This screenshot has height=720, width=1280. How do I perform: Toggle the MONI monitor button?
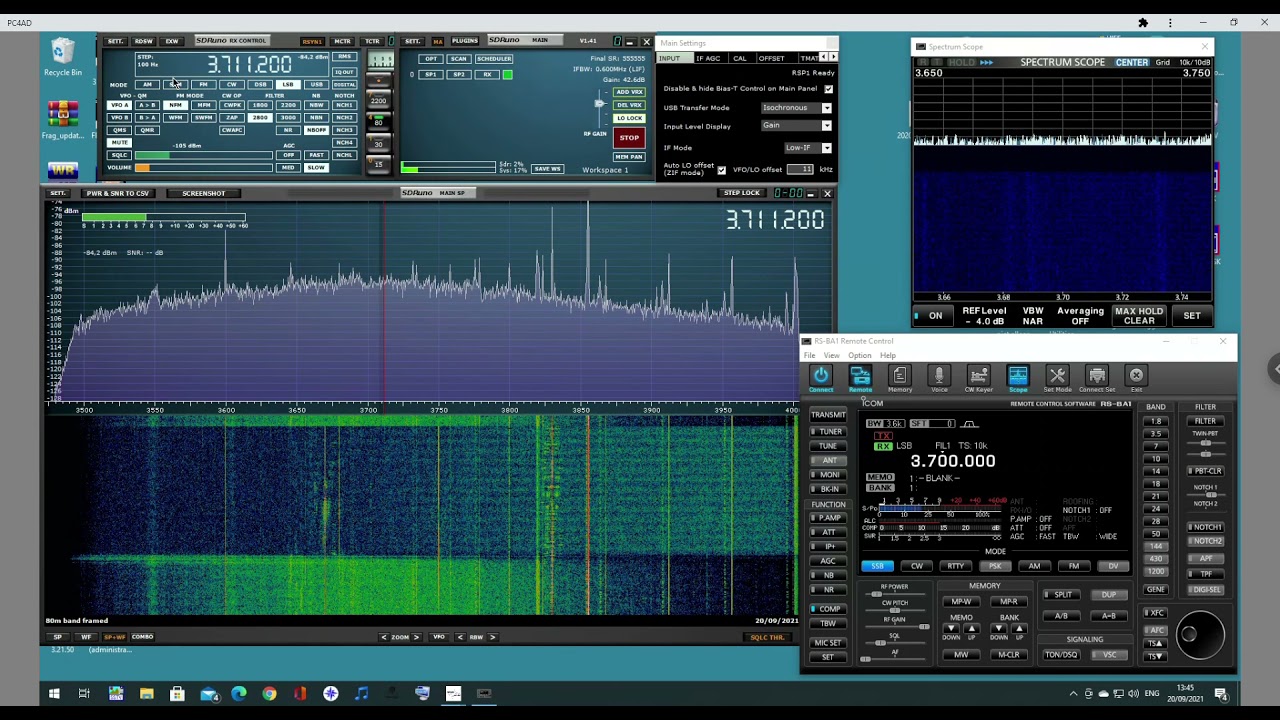click(828, 475)
